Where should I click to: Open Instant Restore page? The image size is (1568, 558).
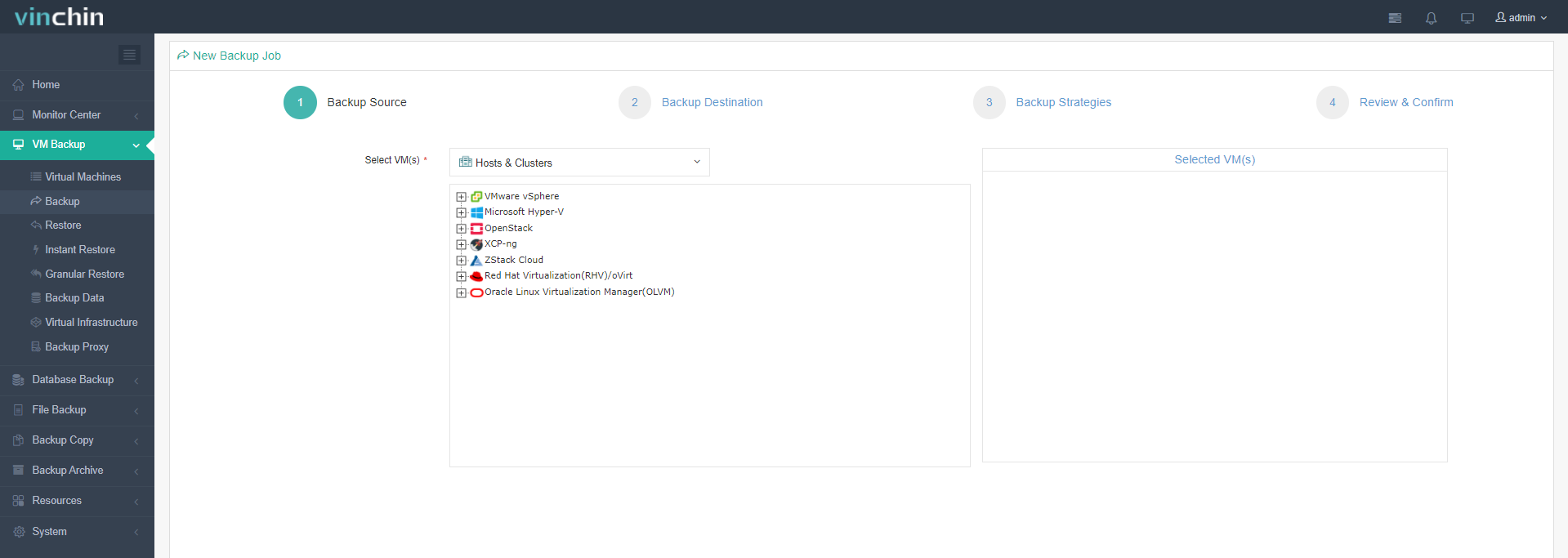pos(77,250)
